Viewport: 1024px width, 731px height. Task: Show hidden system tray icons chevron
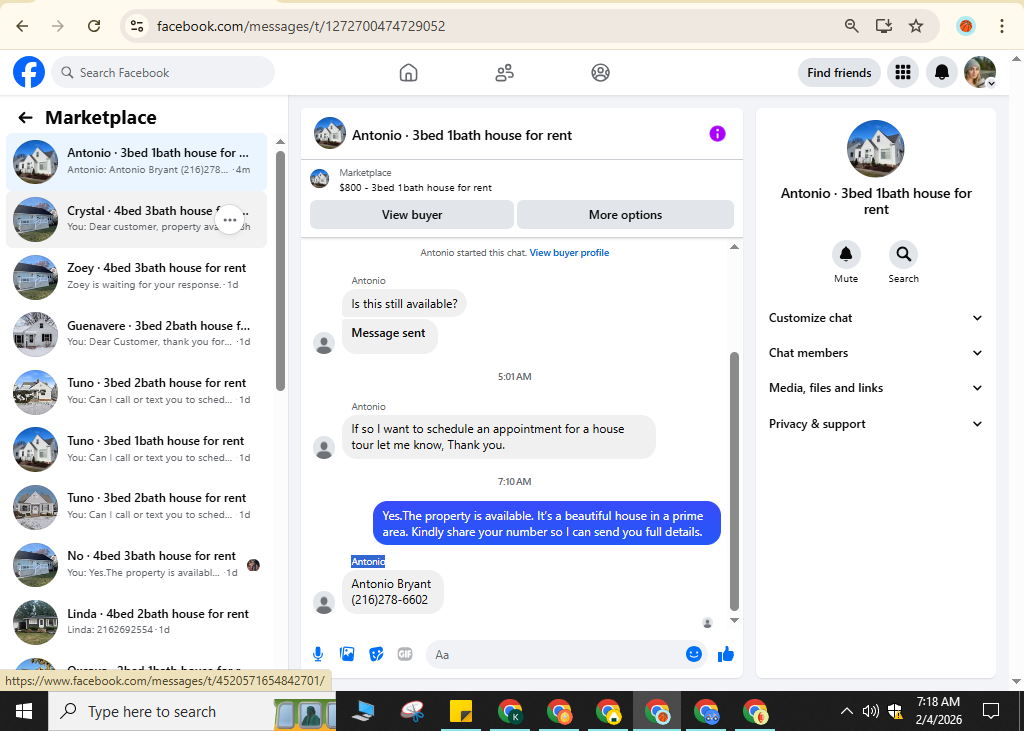[x=846, y=711]
